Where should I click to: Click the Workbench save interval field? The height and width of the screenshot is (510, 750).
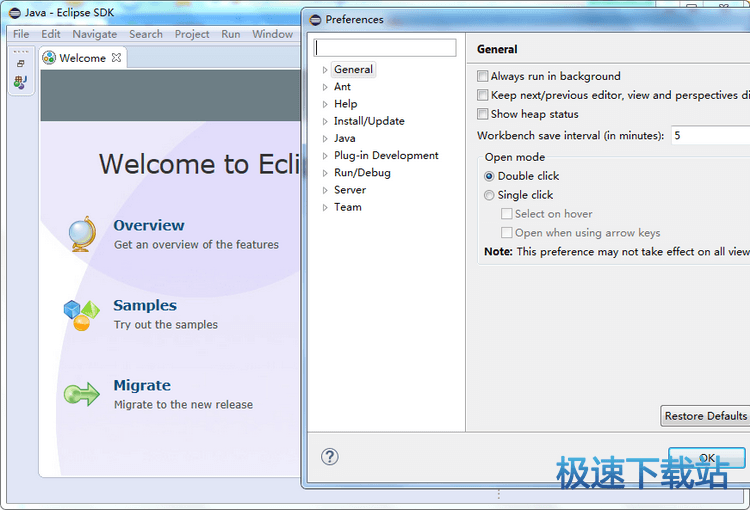(x=710, y=135)
